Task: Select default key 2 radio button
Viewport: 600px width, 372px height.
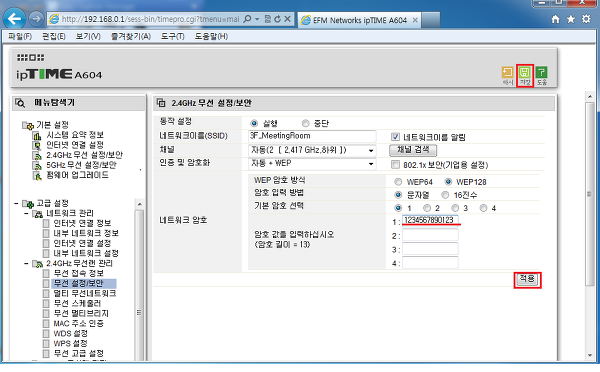Action: point(427,208)
